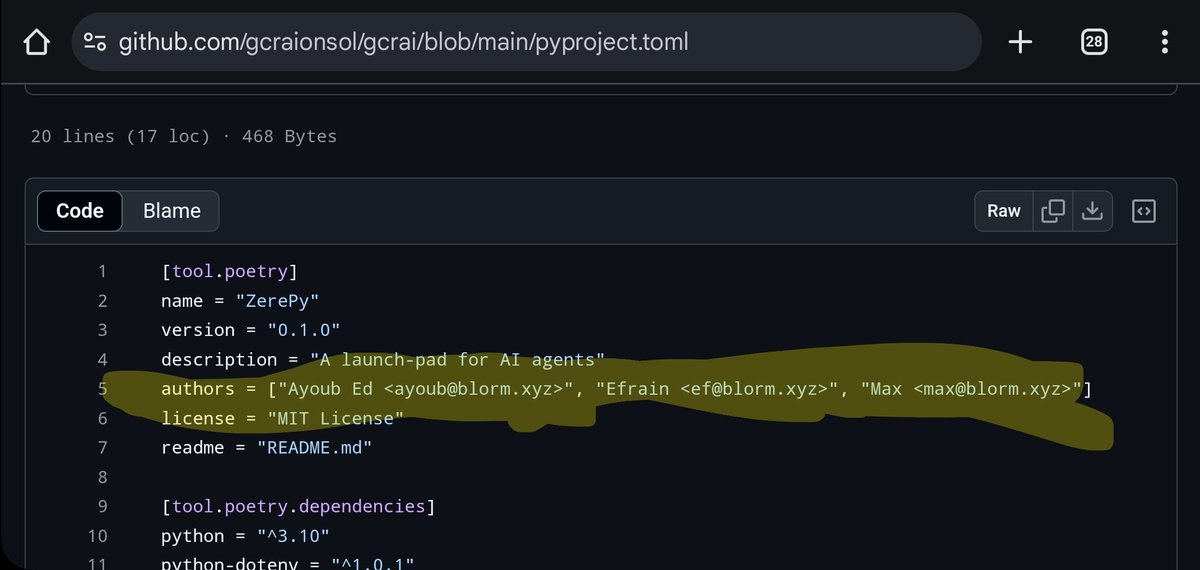The image size is (1200, 570).
Task: Select line number 9
Action: (x=101, y=507)
